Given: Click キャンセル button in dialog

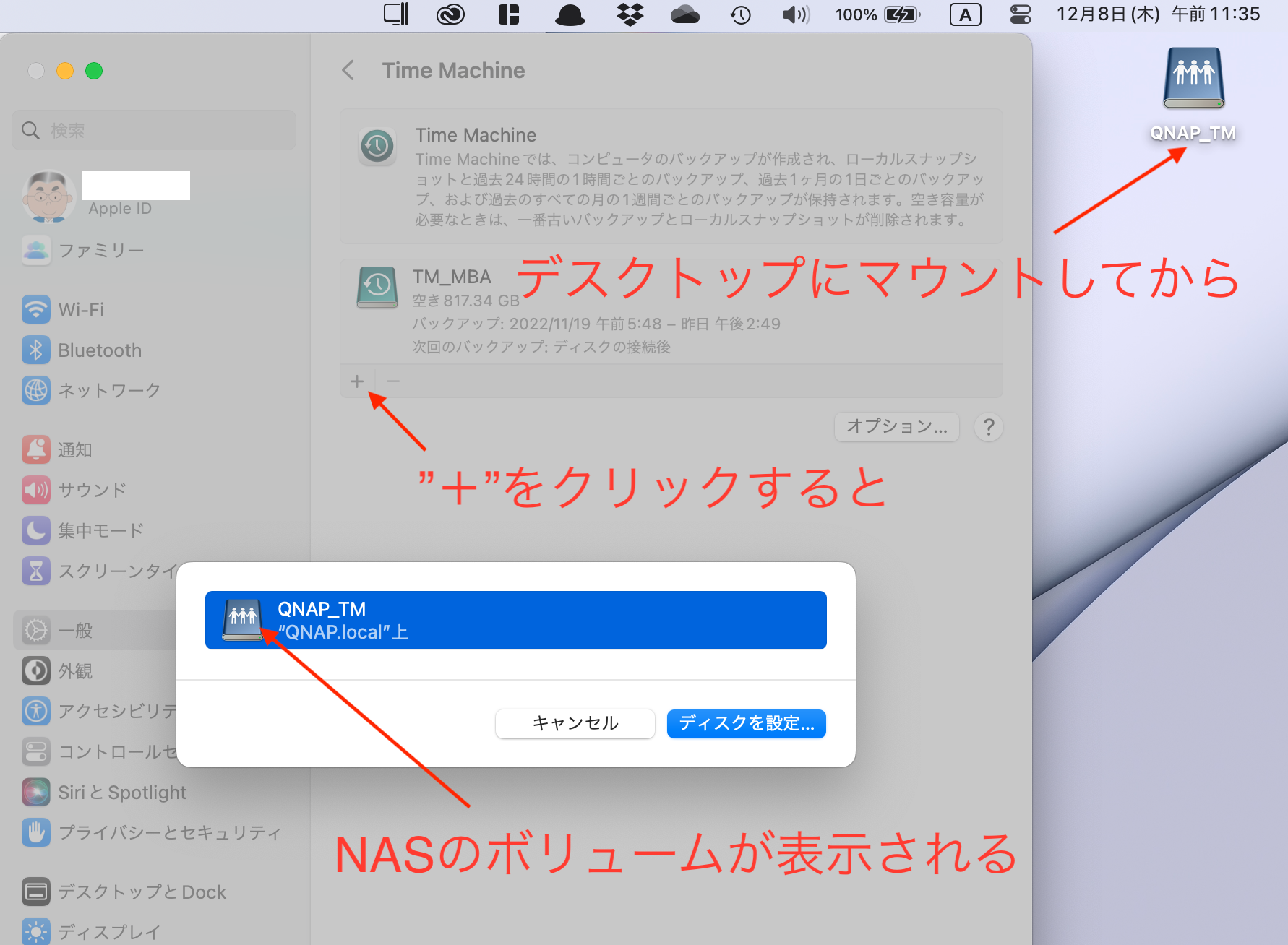Looking at the screenshot, I should pos(575,724).
